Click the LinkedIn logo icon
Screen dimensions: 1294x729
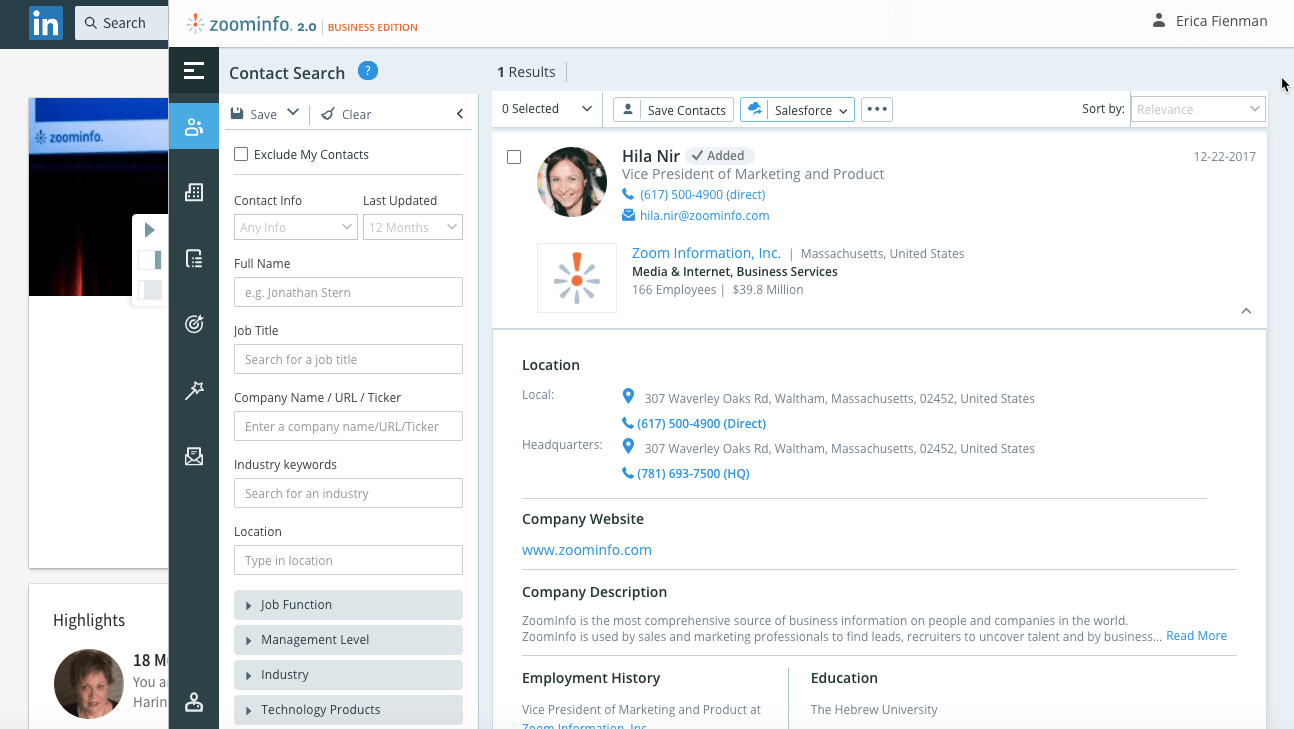click(45, 23)
